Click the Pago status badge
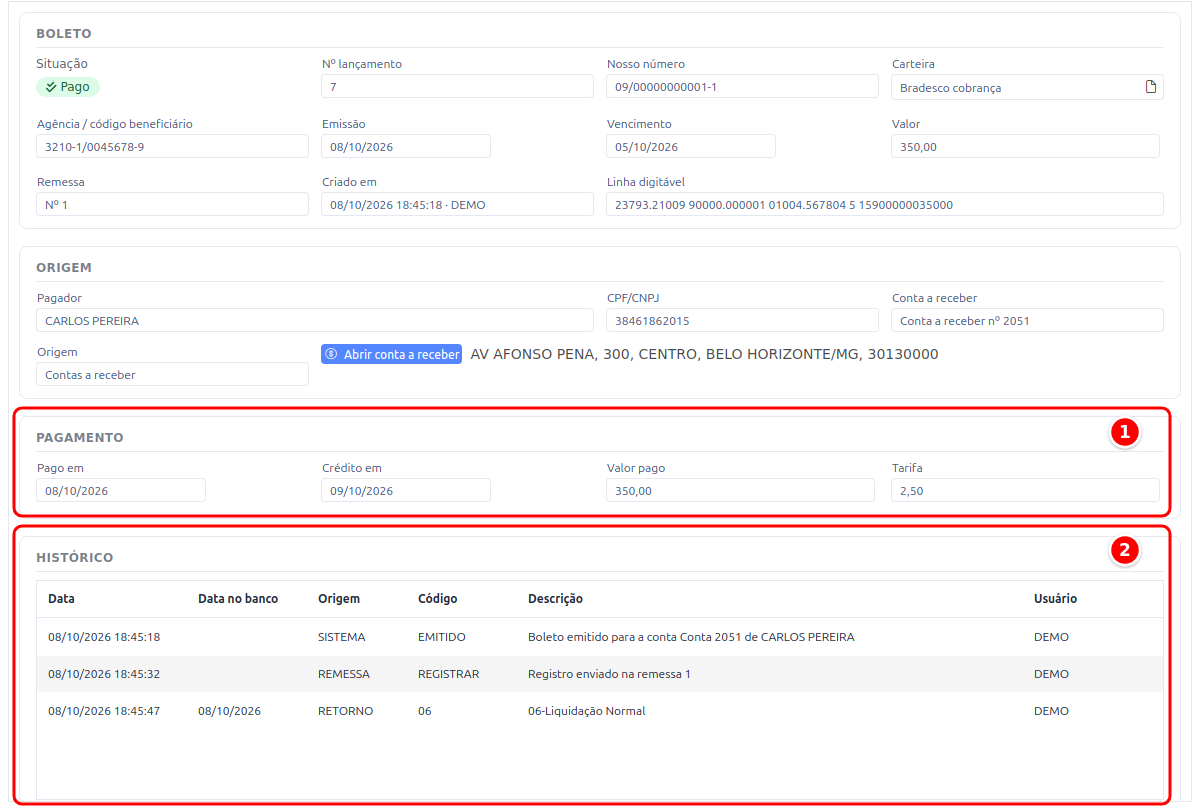This screenshot has height=810, width=1200. 68,87
